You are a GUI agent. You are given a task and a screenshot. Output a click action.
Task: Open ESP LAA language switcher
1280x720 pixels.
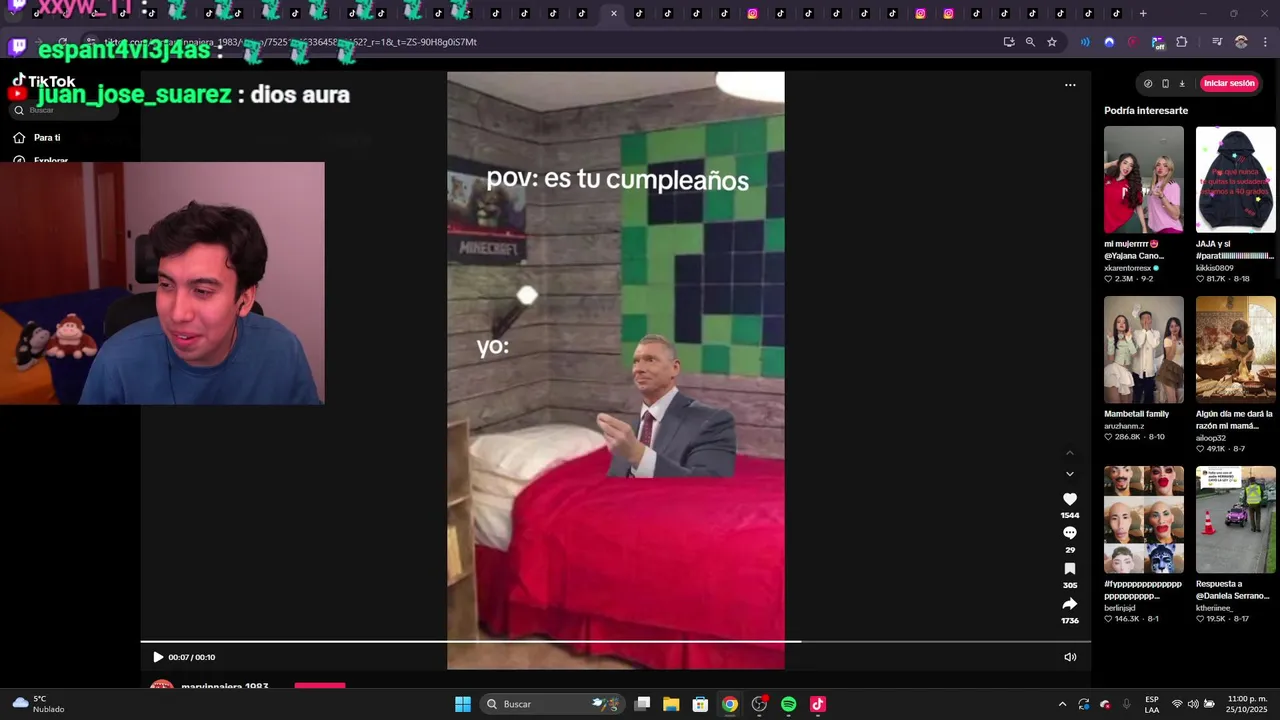click(x=1152, y=704)
